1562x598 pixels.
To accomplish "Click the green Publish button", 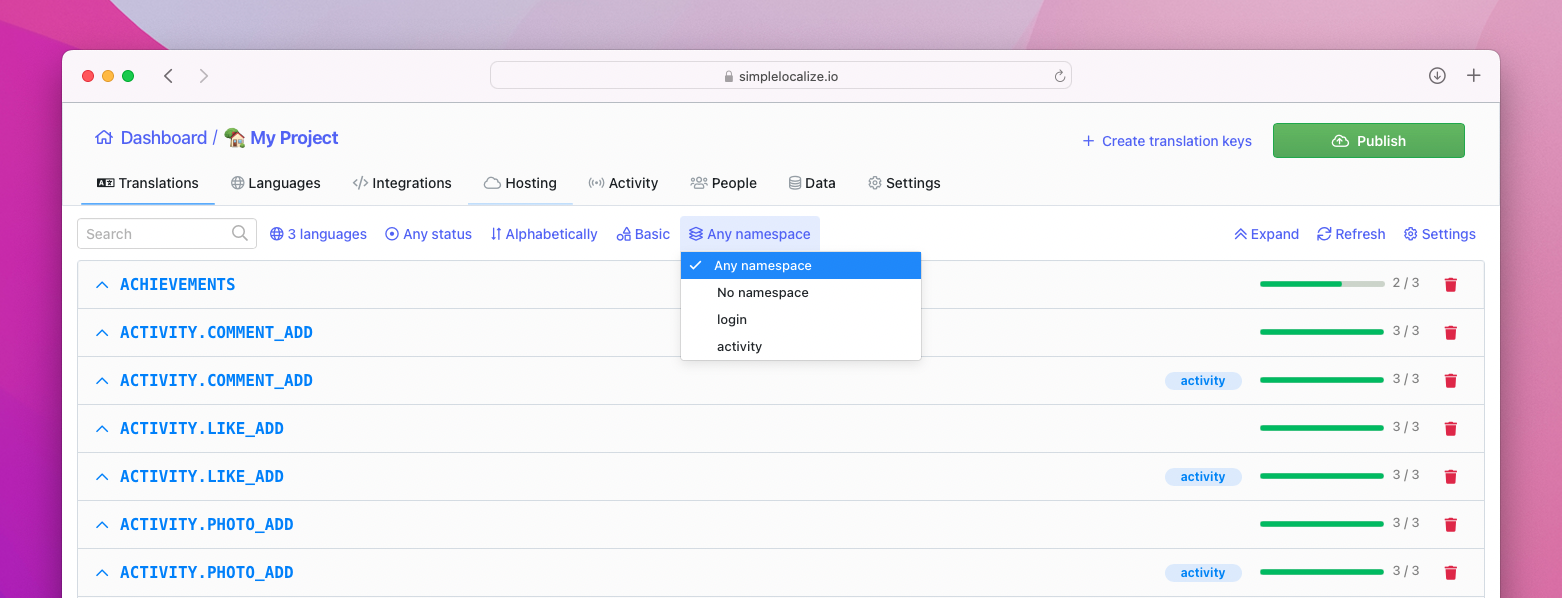I will click(1368, 141).
